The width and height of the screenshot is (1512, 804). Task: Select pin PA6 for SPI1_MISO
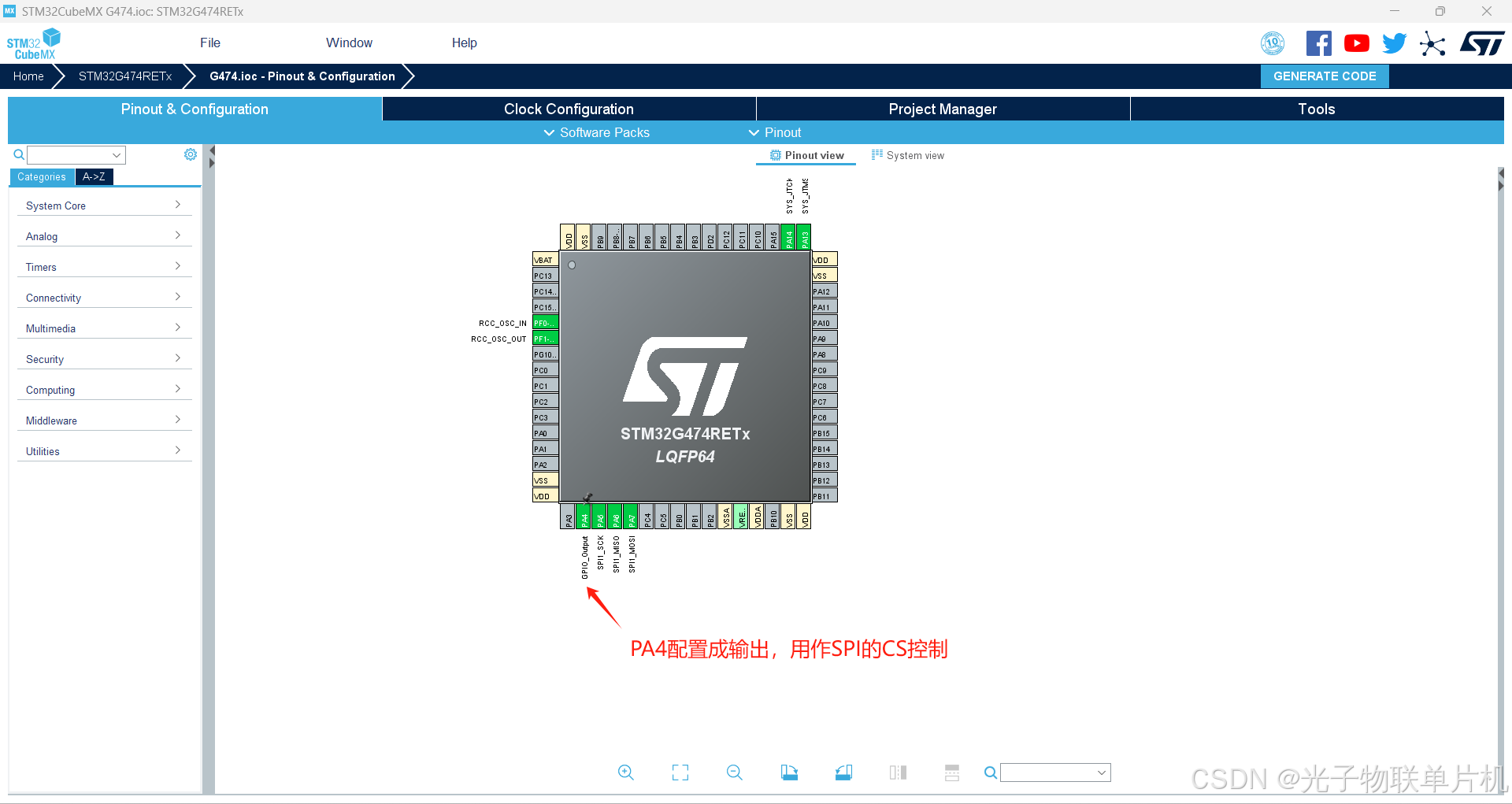616,517
